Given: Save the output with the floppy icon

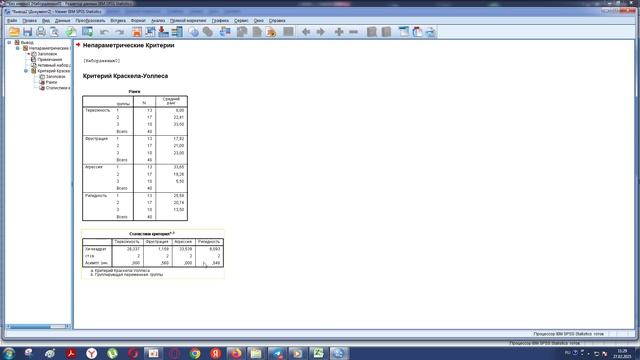Looking at the screenshot, I should click(27, 32).
